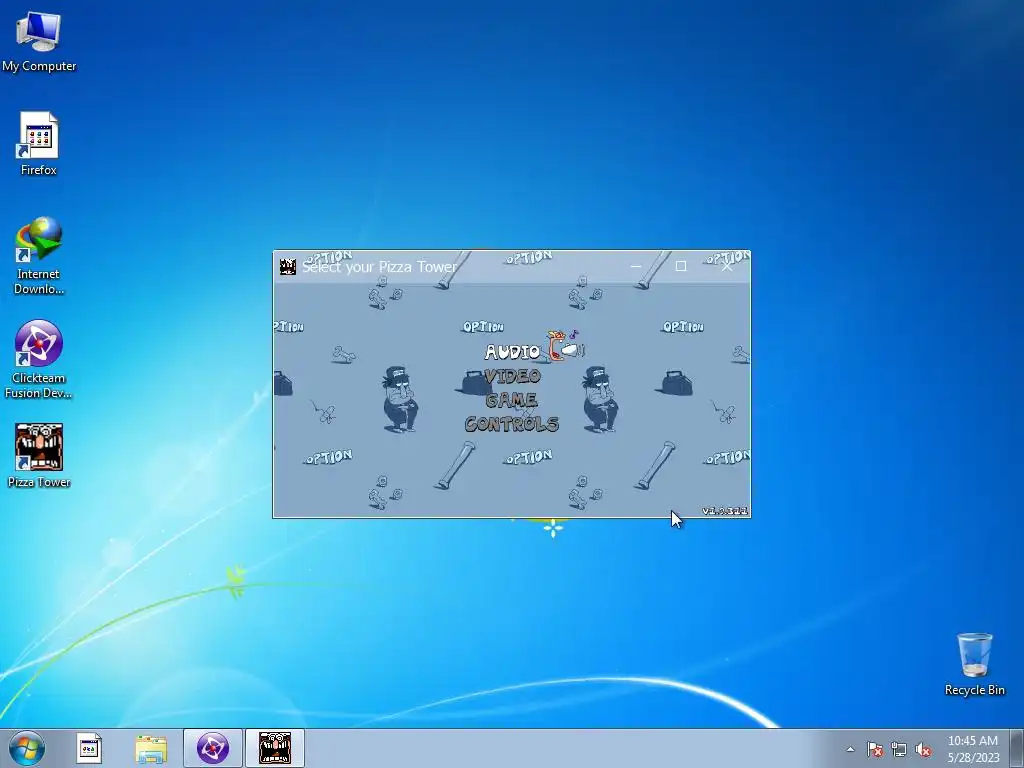This screenshot has height=768, width=1024.
Task: Switch to Pizza Tower taskbar button
Action: (275, 748)
